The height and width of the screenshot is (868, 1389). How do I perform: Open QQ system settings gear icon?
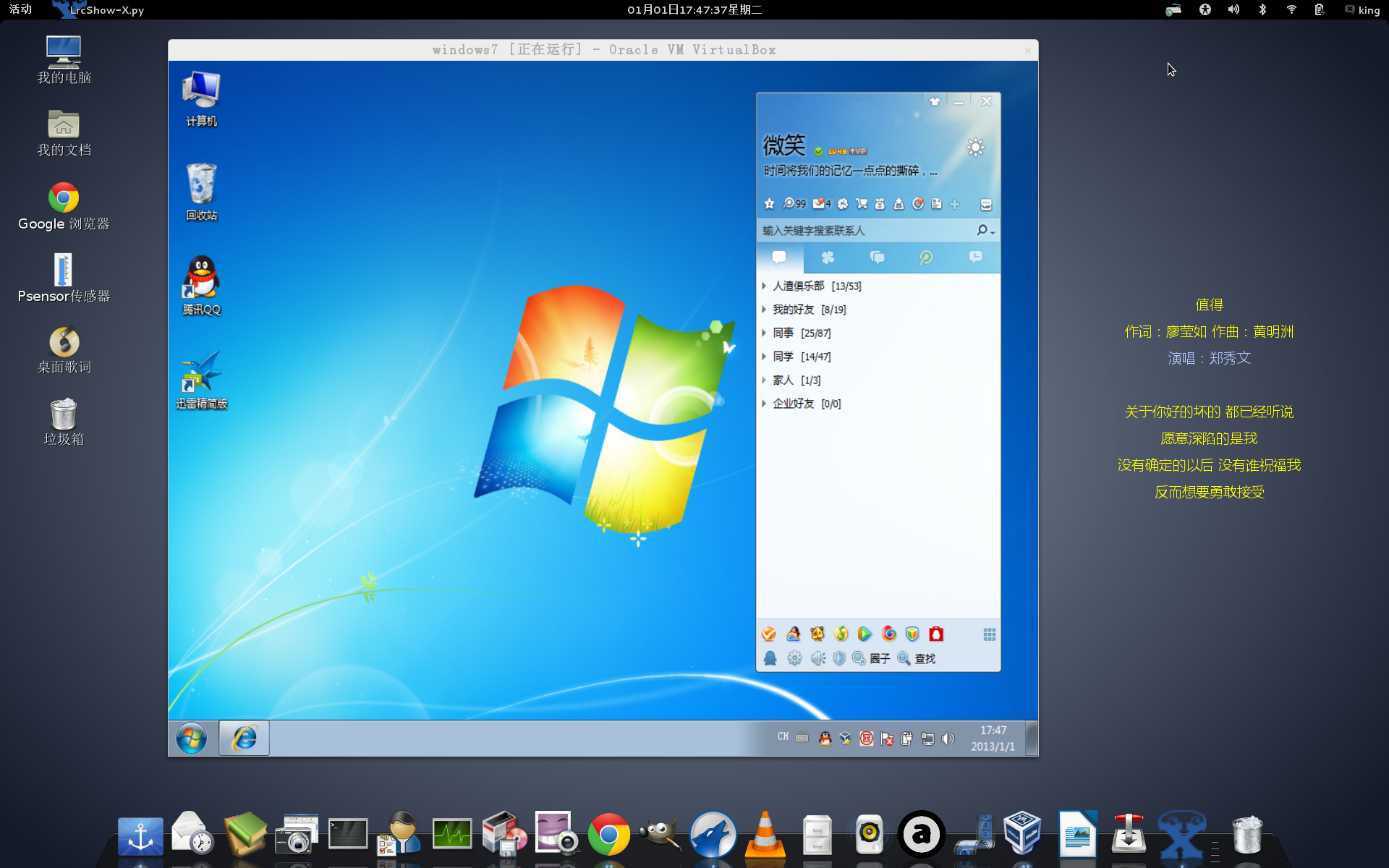pyautogui.click(x=794, y=658)
